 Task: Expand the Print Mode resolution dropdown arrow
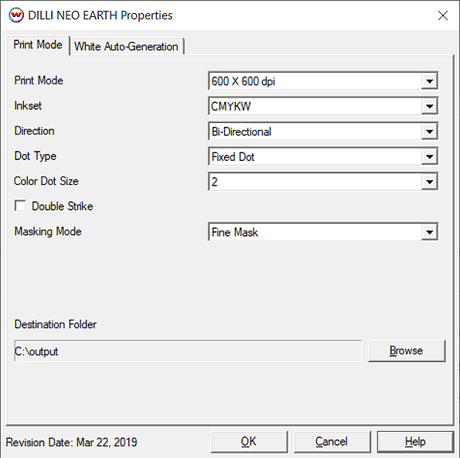click(x=429, y=81)
